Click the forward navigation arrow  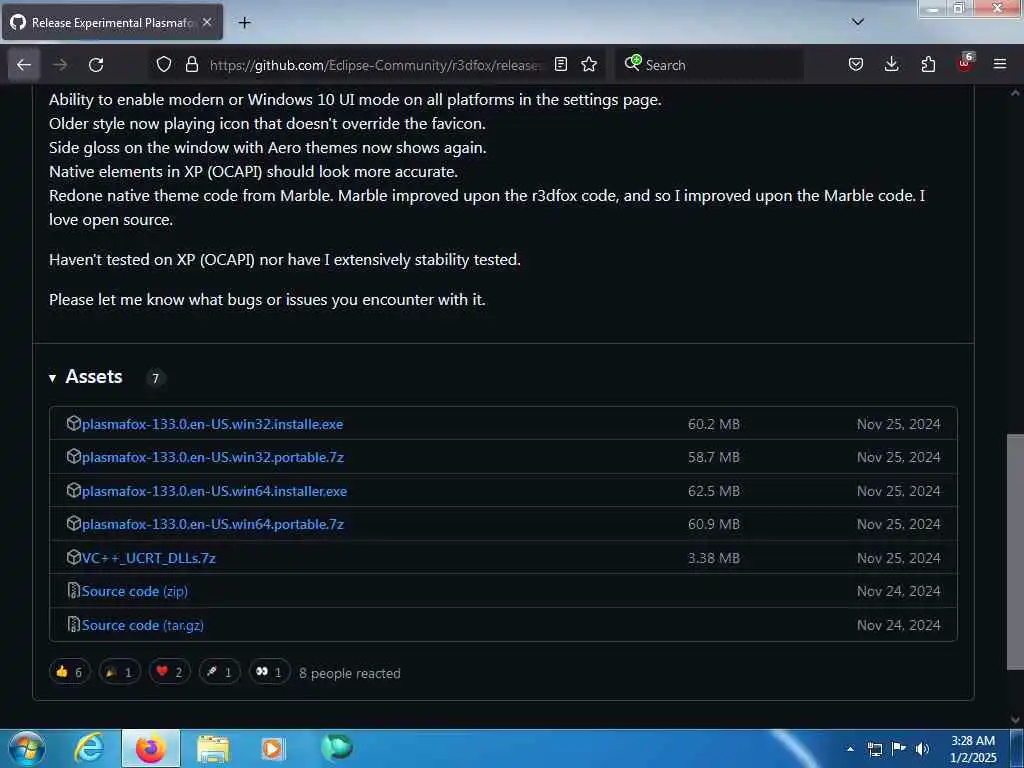pyautogui.click(x=60, y=65)
